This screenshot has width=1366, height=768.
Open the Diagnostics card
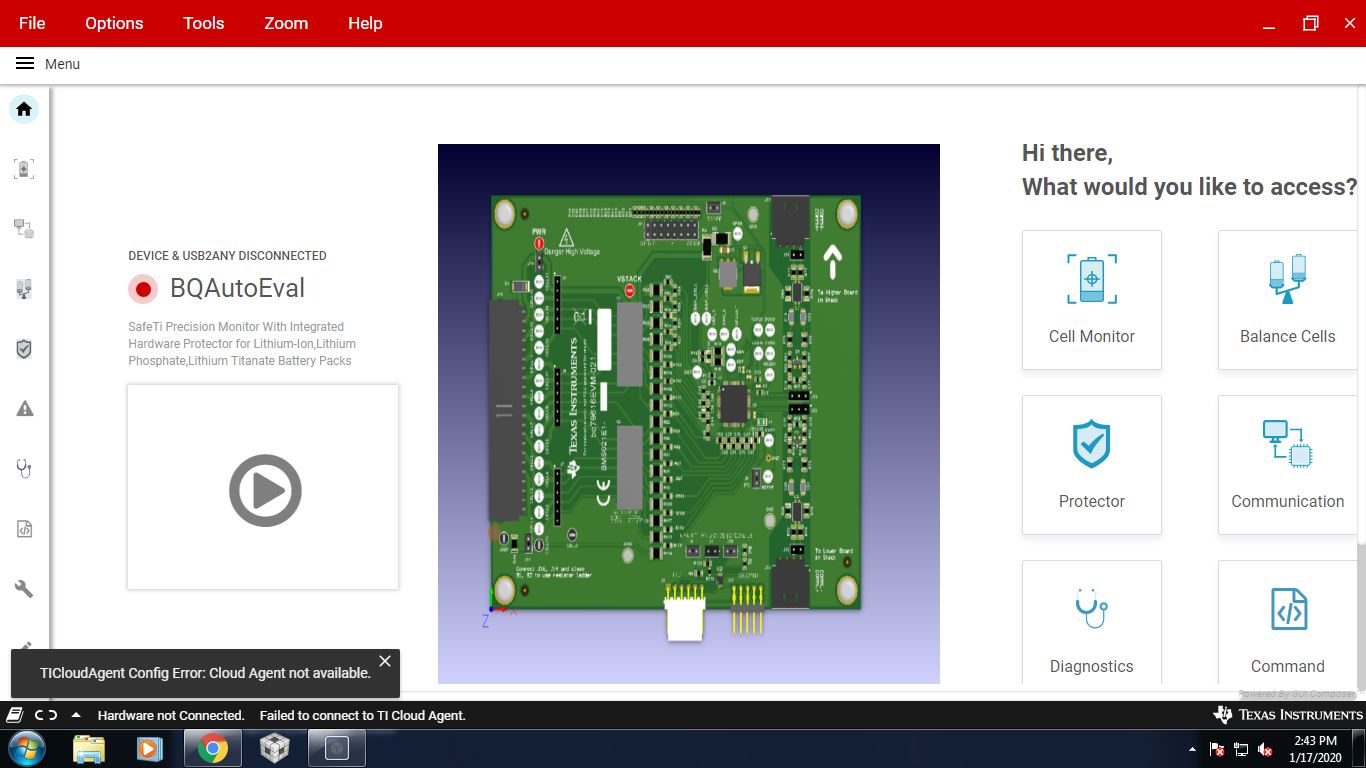[1092, 622]
